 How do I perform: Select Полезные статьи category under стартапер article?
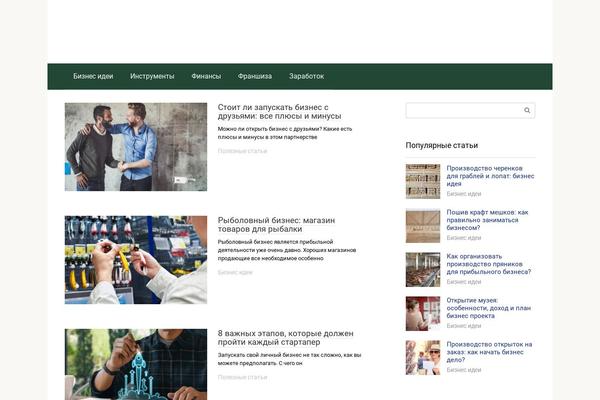pyautogui.click(x=242, y=377)
